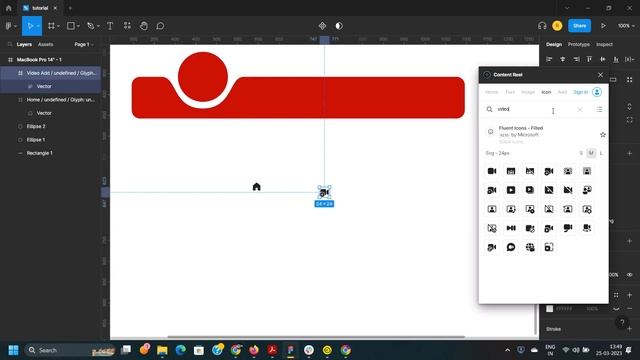Switch to the Layers tab
Screen dimensions: 640x360
pyautogui.click(x=24, y=44)
